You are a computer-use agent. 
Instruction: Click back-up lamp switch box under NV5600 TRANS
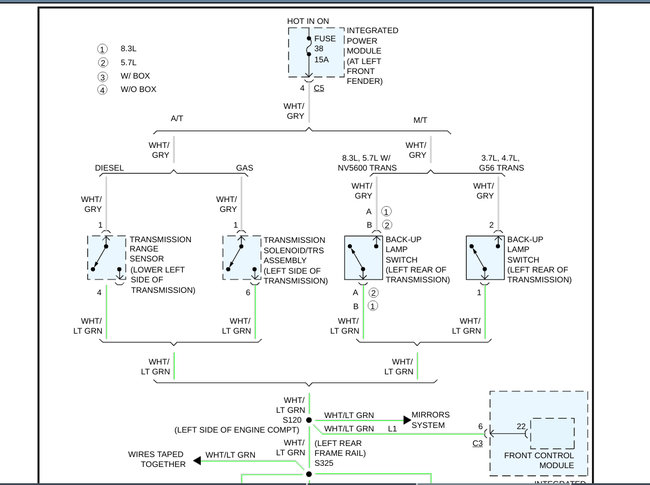point(364,258)
